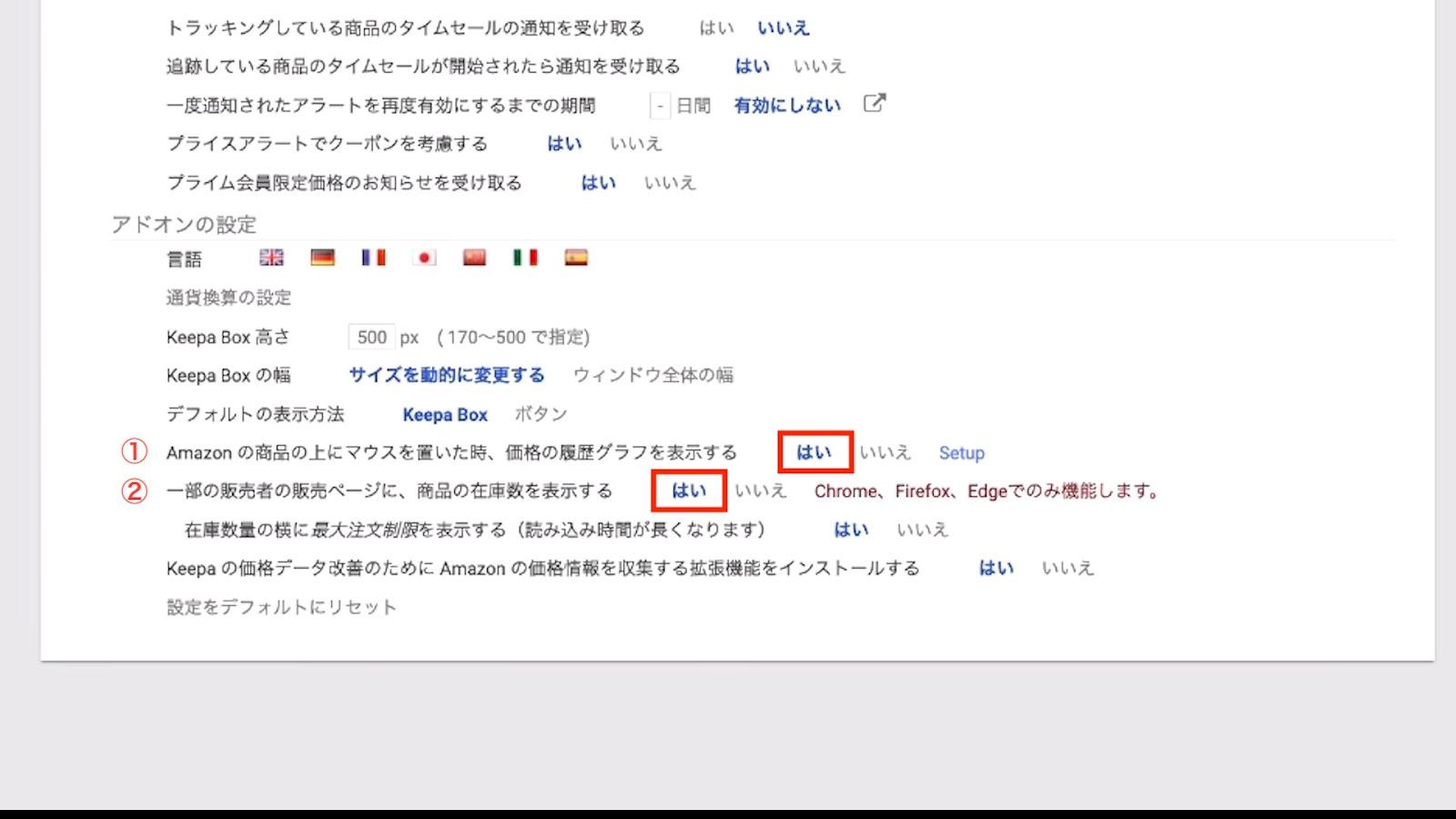Select the Chinese flag language
The height and width of the screenshot is (819, 1456).
474,258
